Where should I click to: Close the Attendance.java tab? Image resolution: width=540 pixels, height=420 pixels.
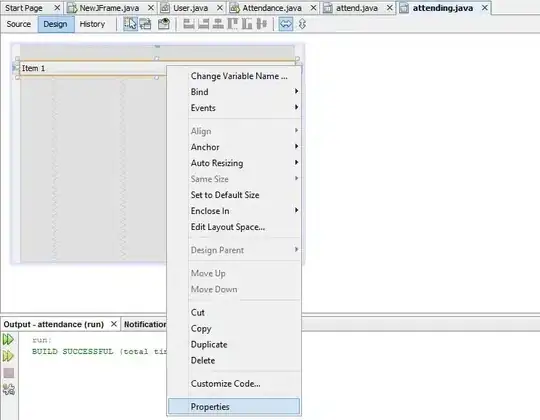pyautogui.click(x=313, y=8)
